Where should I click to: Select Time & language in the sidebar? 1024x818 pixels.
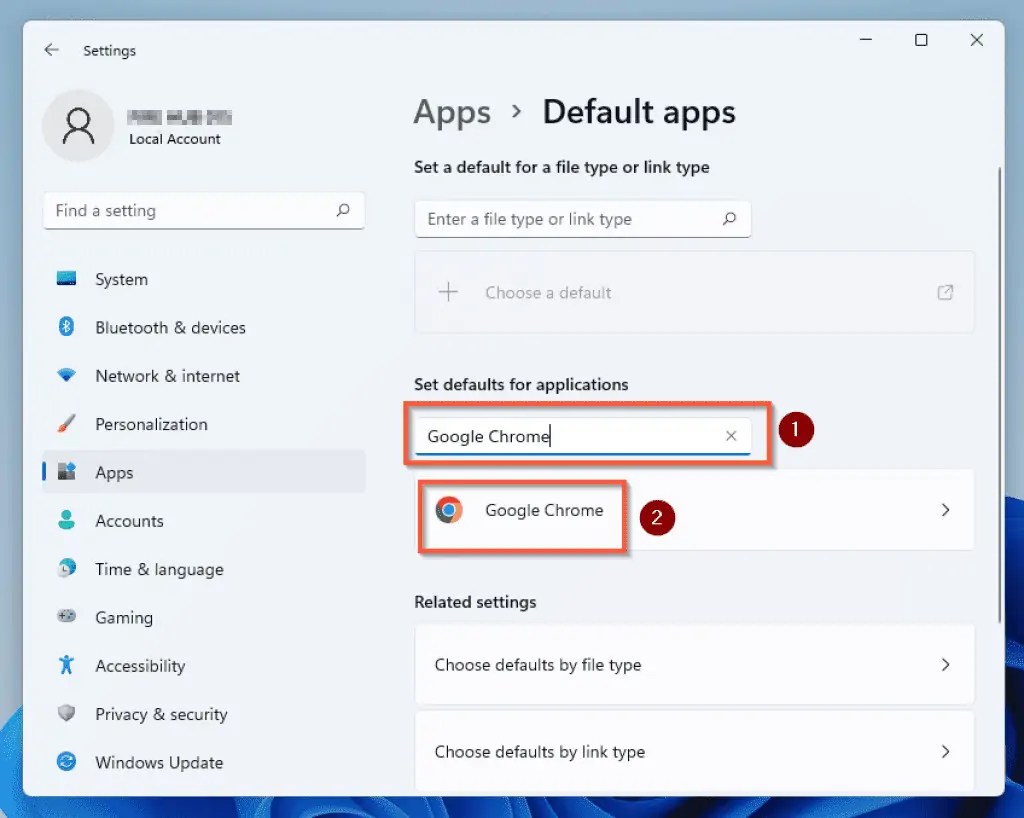(x=204, y=569)
